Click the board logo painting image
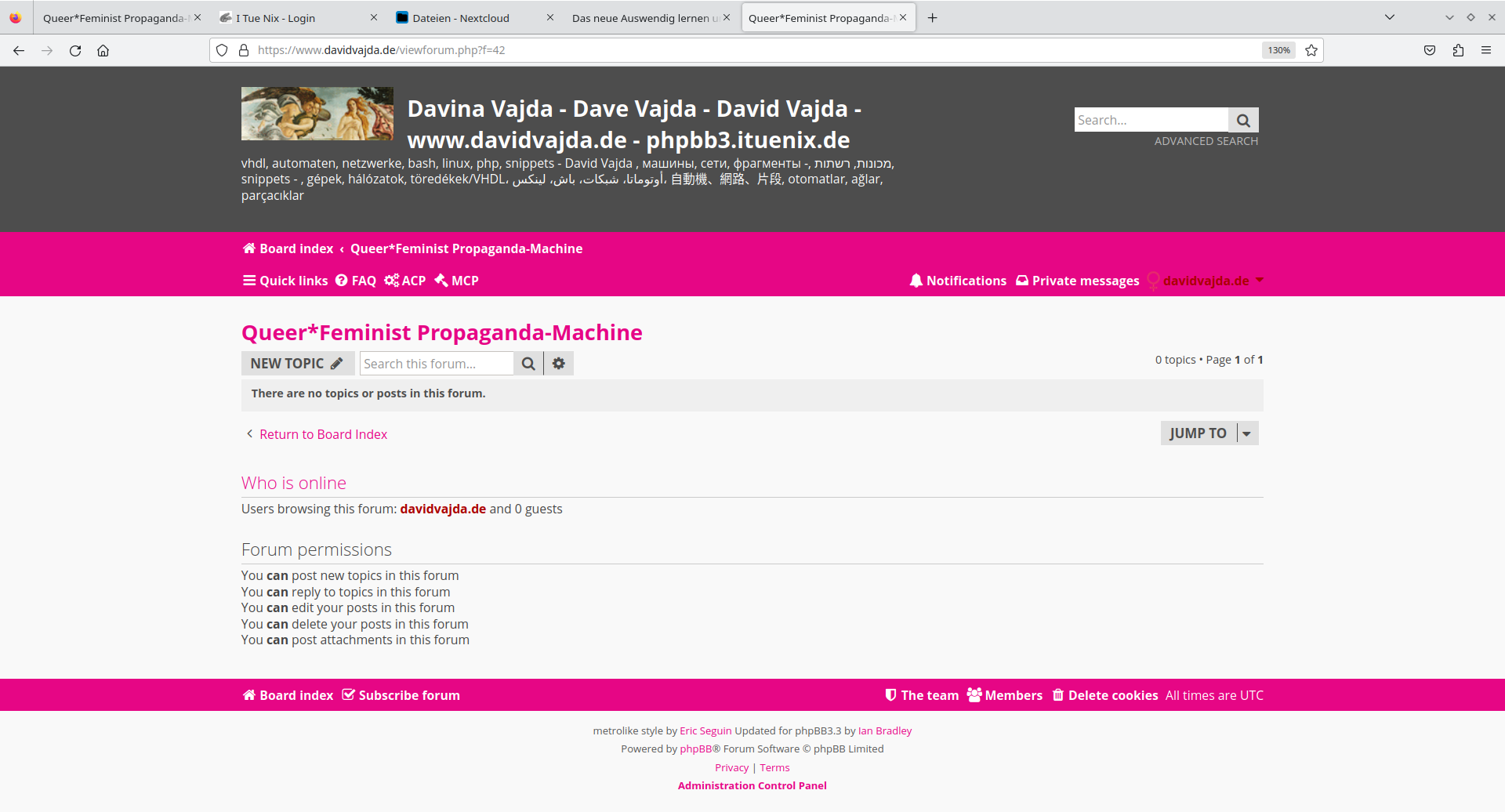1505x812 pixels. click(317, 114)
